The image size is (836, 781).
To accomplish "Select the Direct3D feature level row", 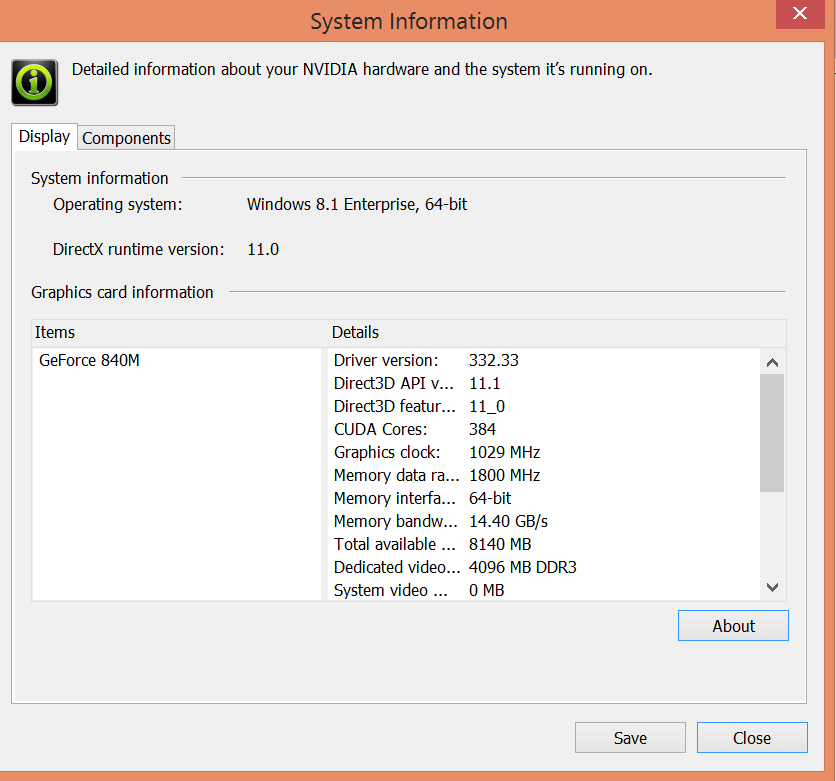I will click(x=544, y=406).
